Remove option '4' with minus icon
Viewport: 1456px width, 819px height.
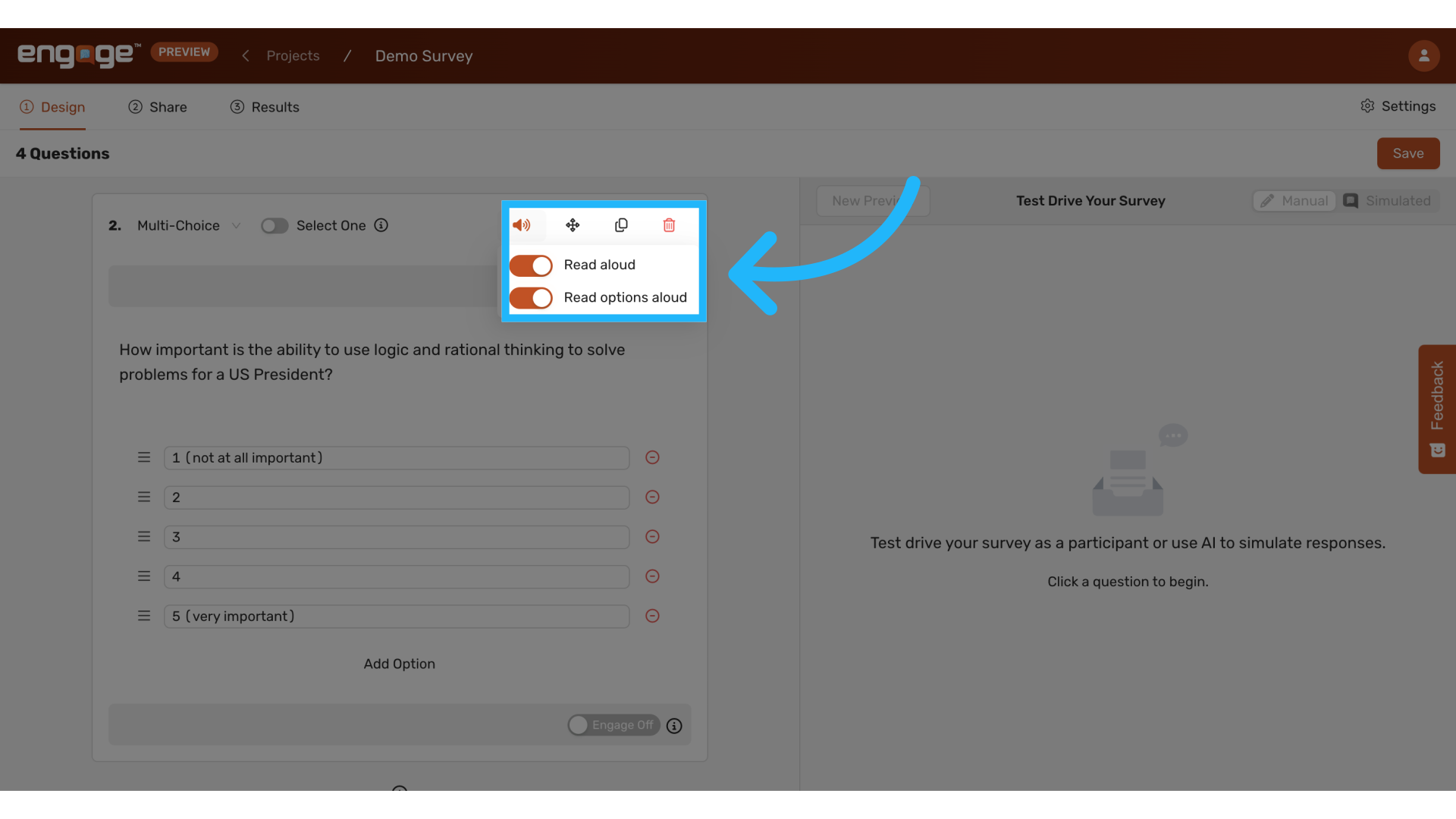[652, 576]
